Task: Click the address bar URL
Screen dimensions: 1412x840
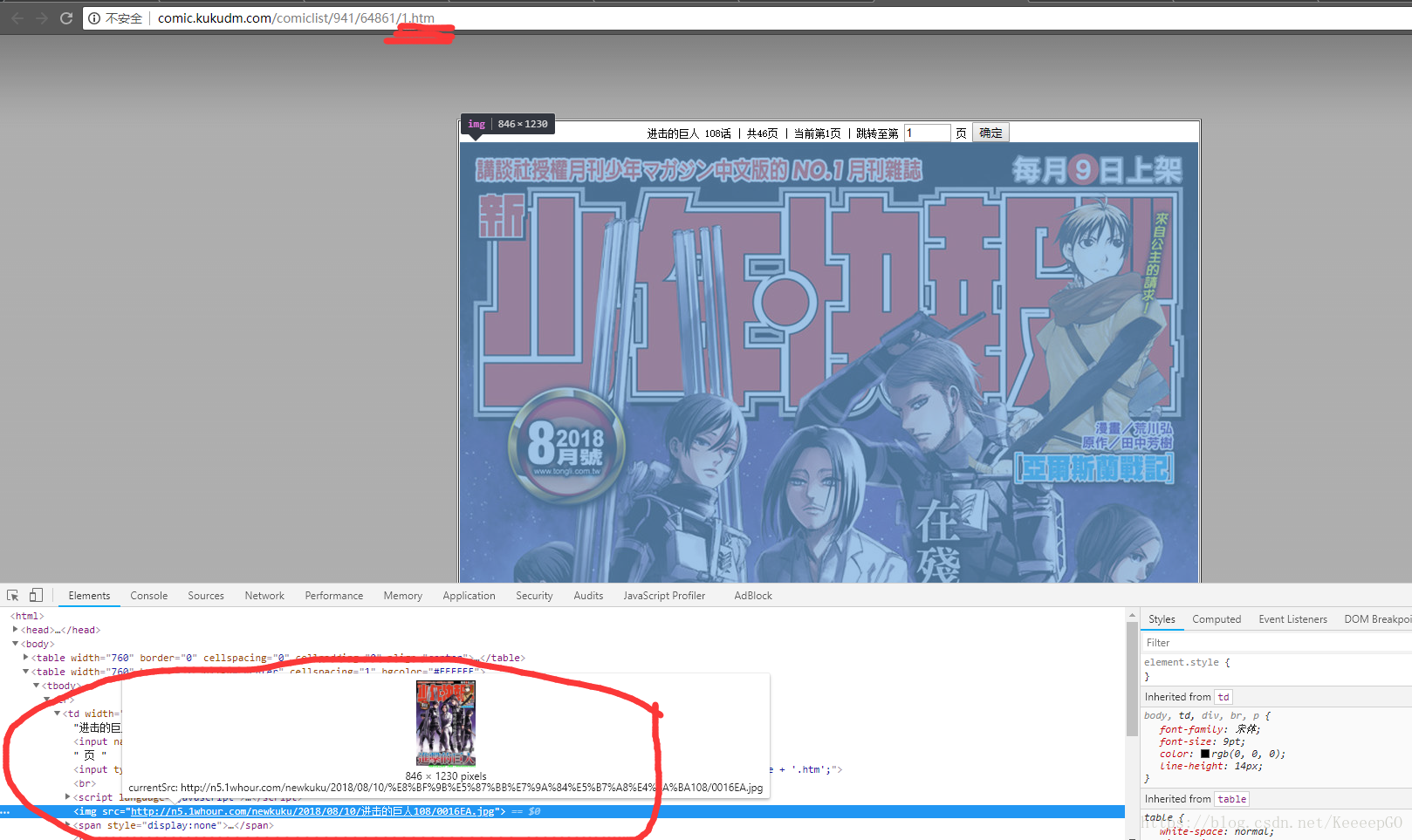Action: click(296, 17)
